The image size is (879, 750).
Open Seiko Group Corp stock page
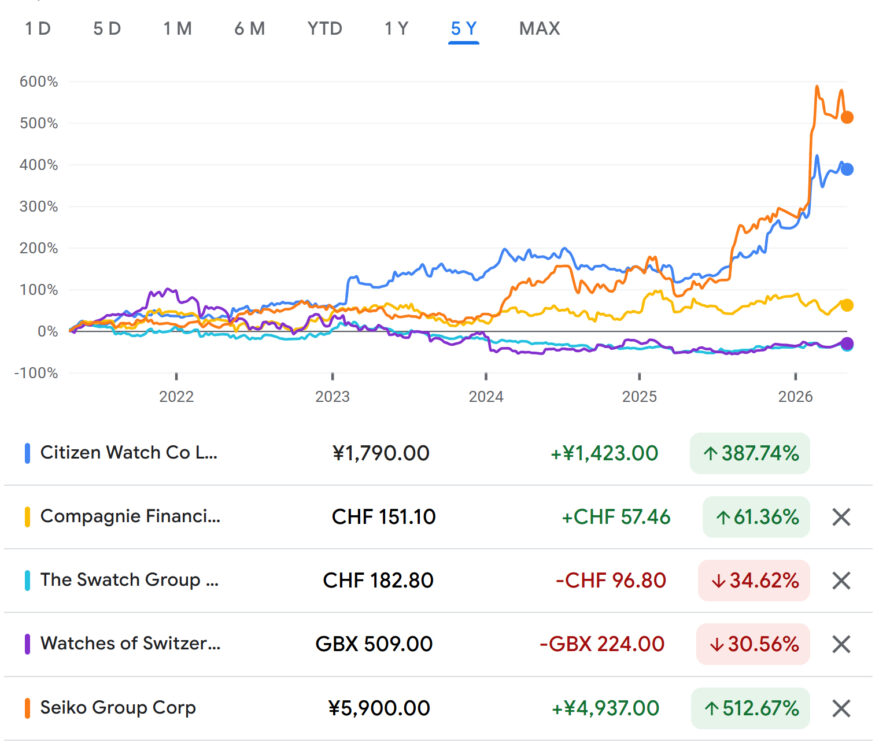click(x=118, y=708)
